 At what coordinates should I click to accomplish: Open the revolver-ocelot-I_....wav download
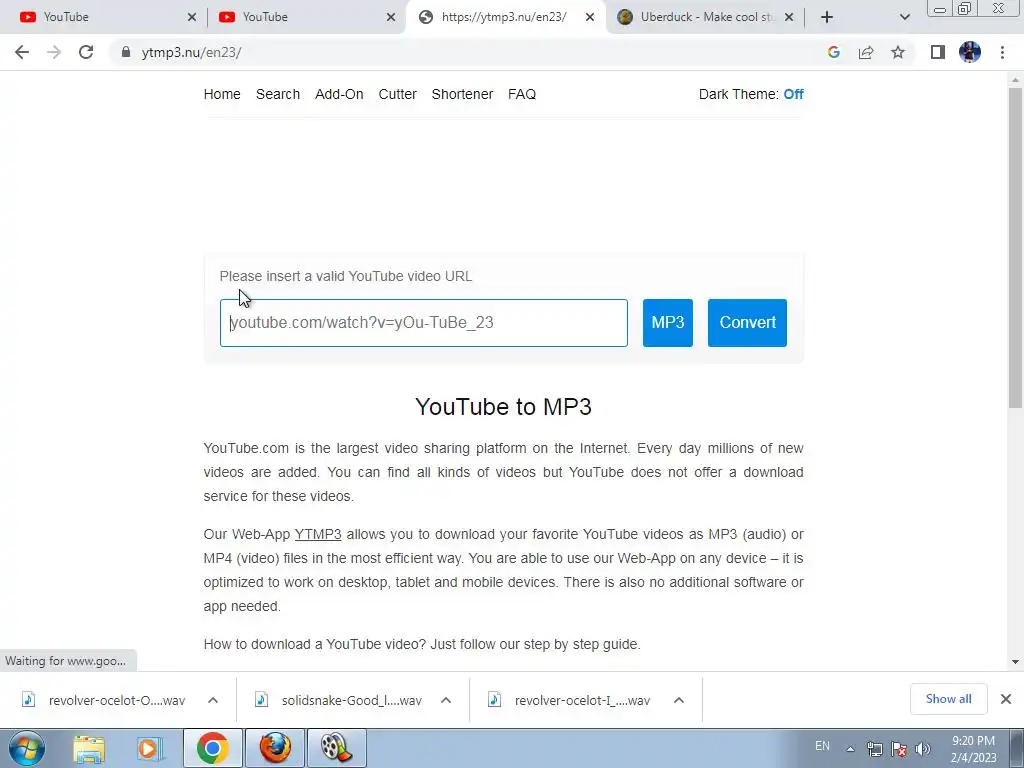(570, 700)
